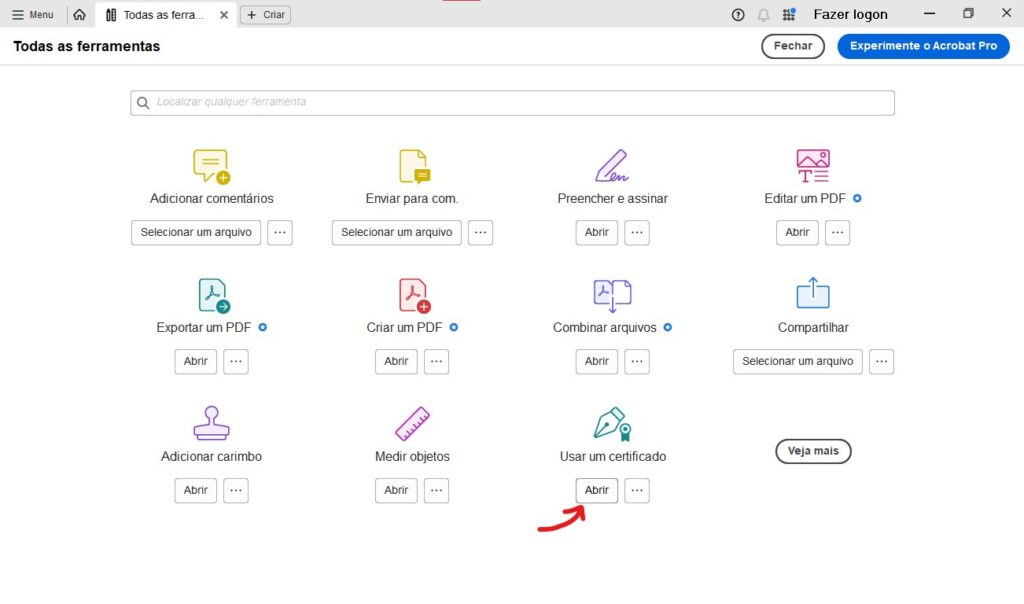This screenshot has width=1024, height=604.
Task: Click Abrir under Medir objetos
Action: tap(396, 490)
